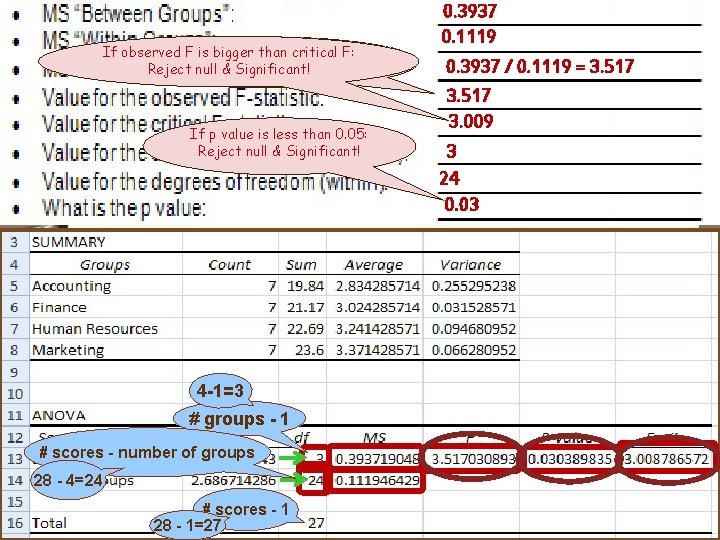Click the Variance column header cell
Viewport: 720px width, 540px height.
471,264
